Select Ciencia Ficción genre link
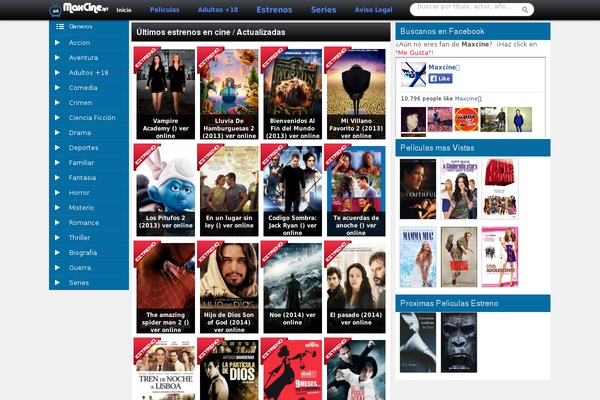This screenshot has width=600, height=400. tap(92, 118)
